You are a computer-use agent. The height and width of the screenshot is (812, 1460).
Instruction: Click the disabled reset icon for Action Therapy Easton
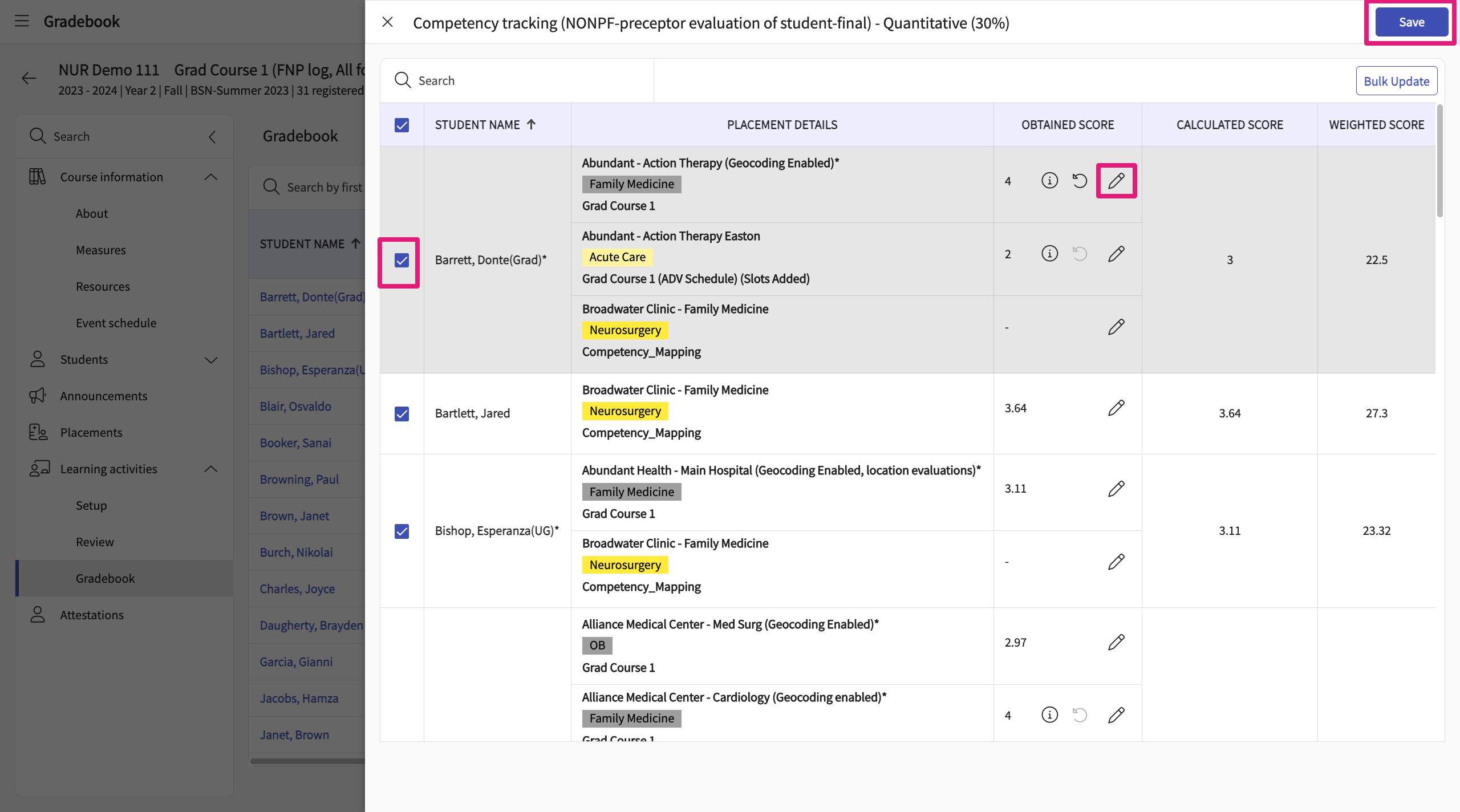point(1080,254)
